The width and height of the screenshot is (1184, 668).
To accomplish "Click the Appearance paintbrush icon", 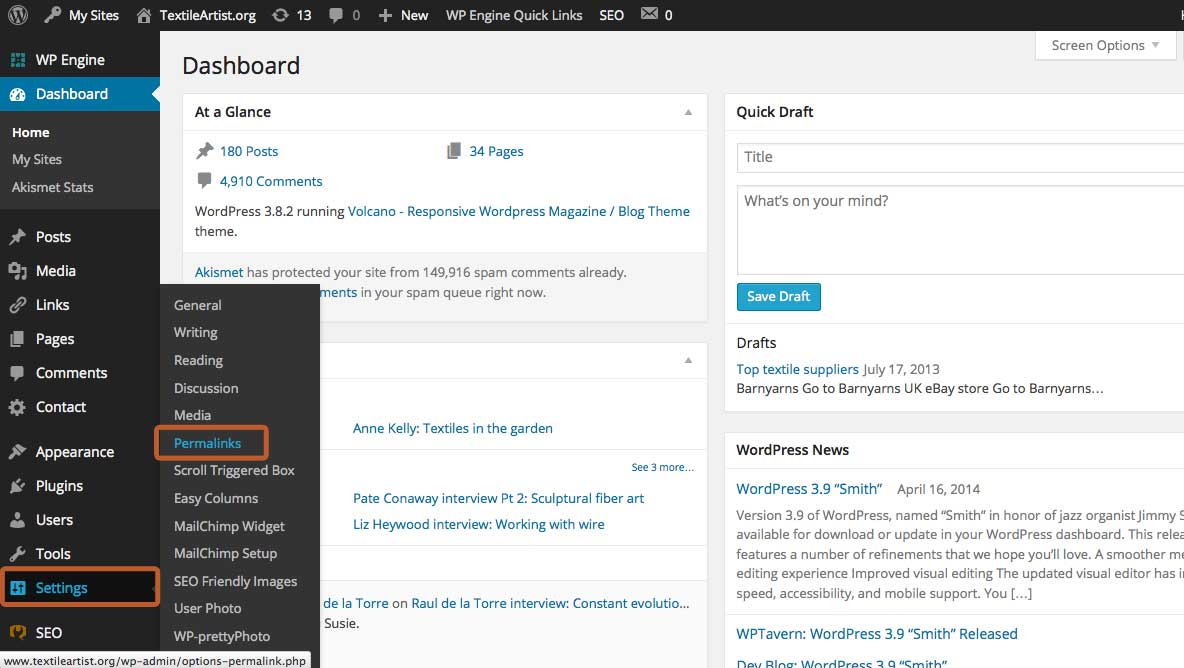I will tap(17, 451).
